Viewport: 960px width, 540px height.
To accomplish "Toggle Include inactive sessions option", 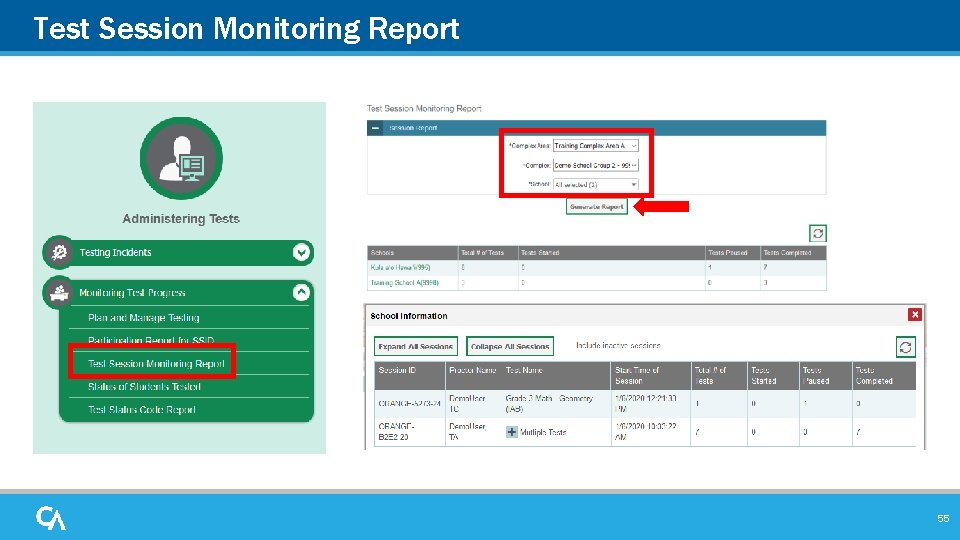I will [x=618, y=346].
